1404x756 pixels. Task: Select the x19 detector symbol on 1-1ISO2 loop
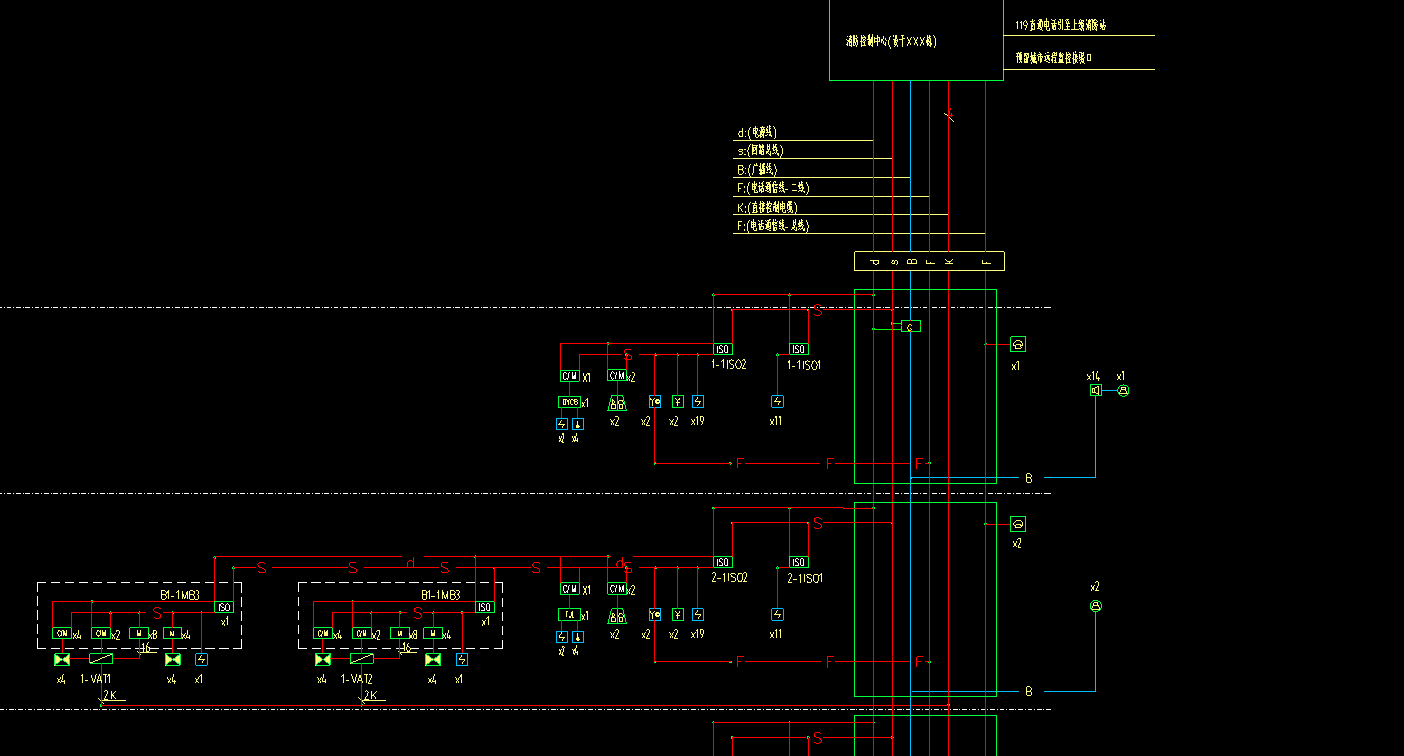tap(697, 401)
